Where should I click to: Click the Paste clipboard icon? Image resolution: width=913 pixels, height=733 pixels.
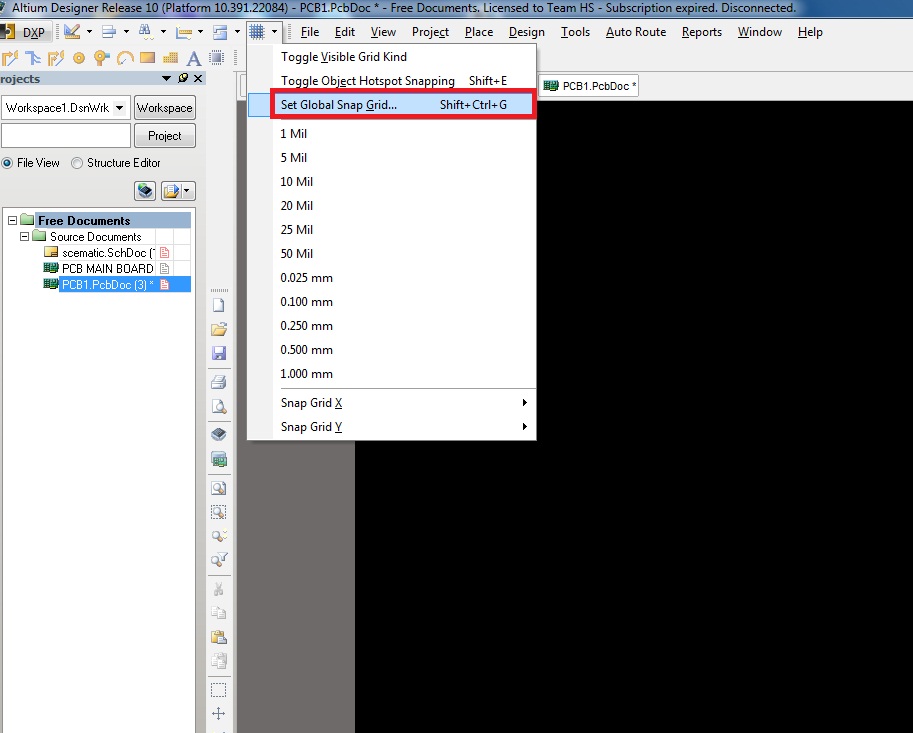(x=219, y=637)
